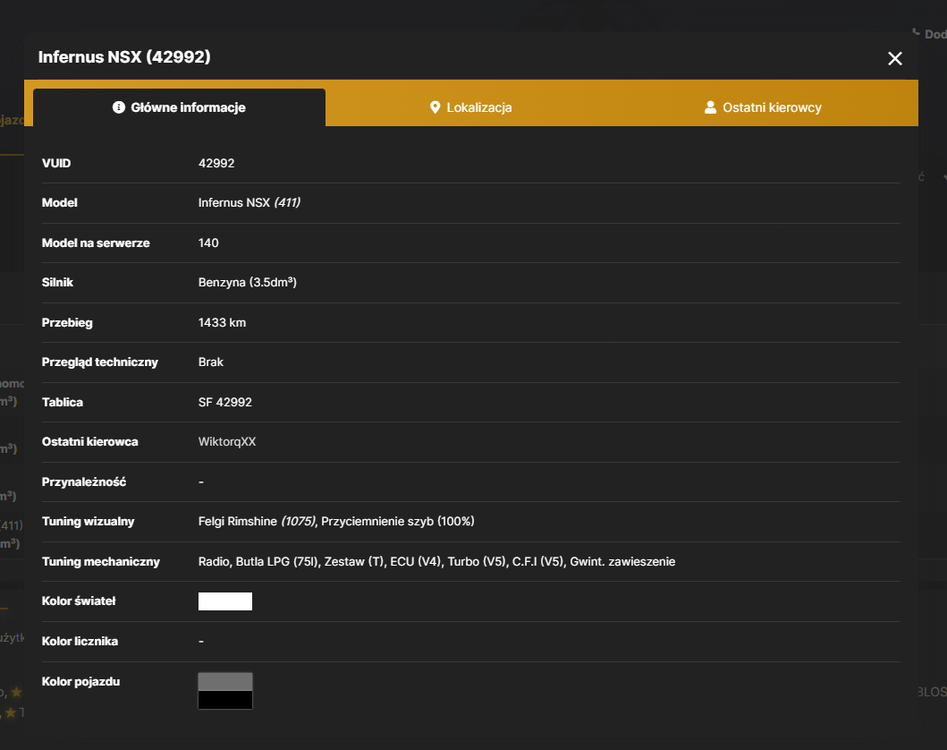This screenshot has width=947, height=750.
Task: Select the mileage value 1433 km
Action: tap(222, 322)
